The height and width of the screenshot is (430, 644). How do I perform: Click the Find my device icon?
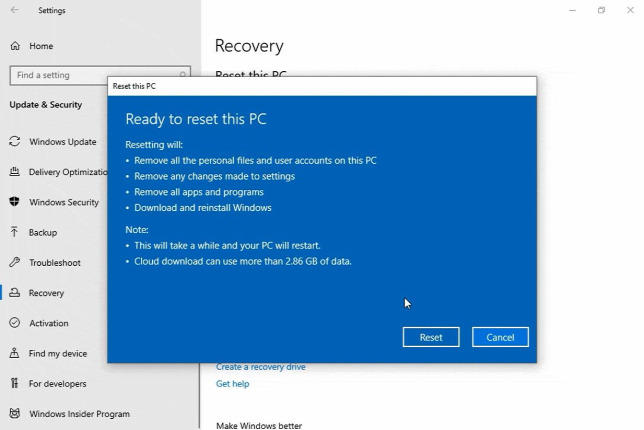pyautogui.click(x=15, y=353)
